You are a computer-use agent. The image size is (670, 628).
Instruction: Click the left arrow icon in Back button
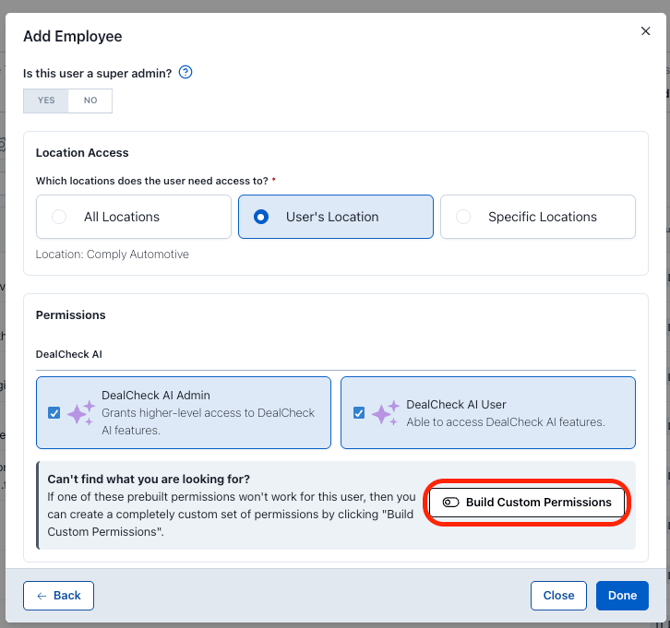(x=42, y=595)
